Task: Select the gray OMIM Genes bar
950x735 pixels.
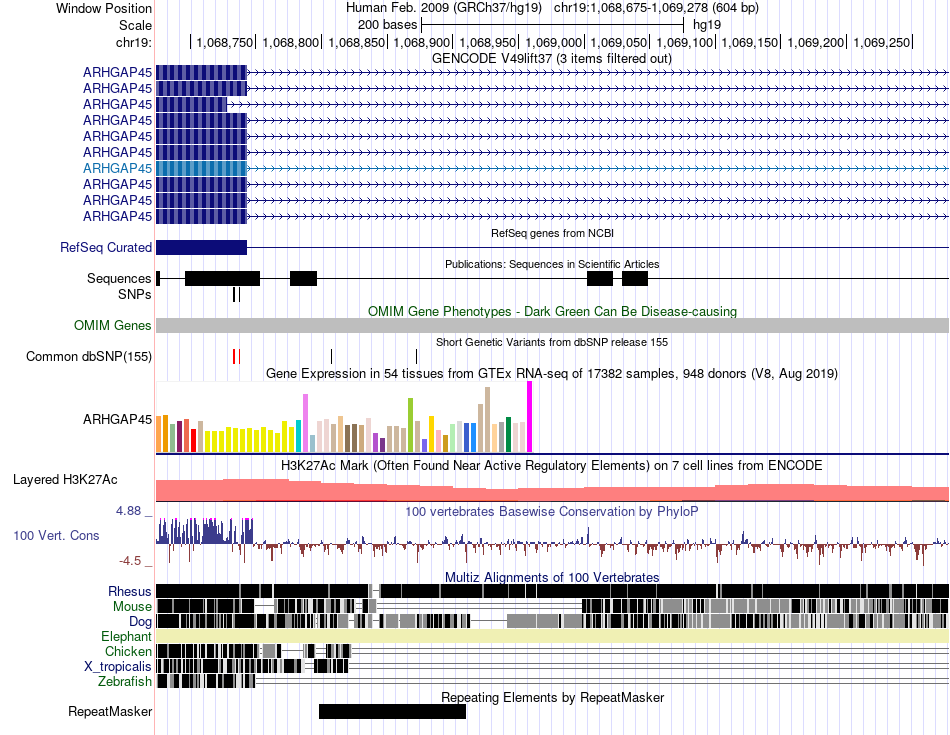Action: [x=552, y=325]
